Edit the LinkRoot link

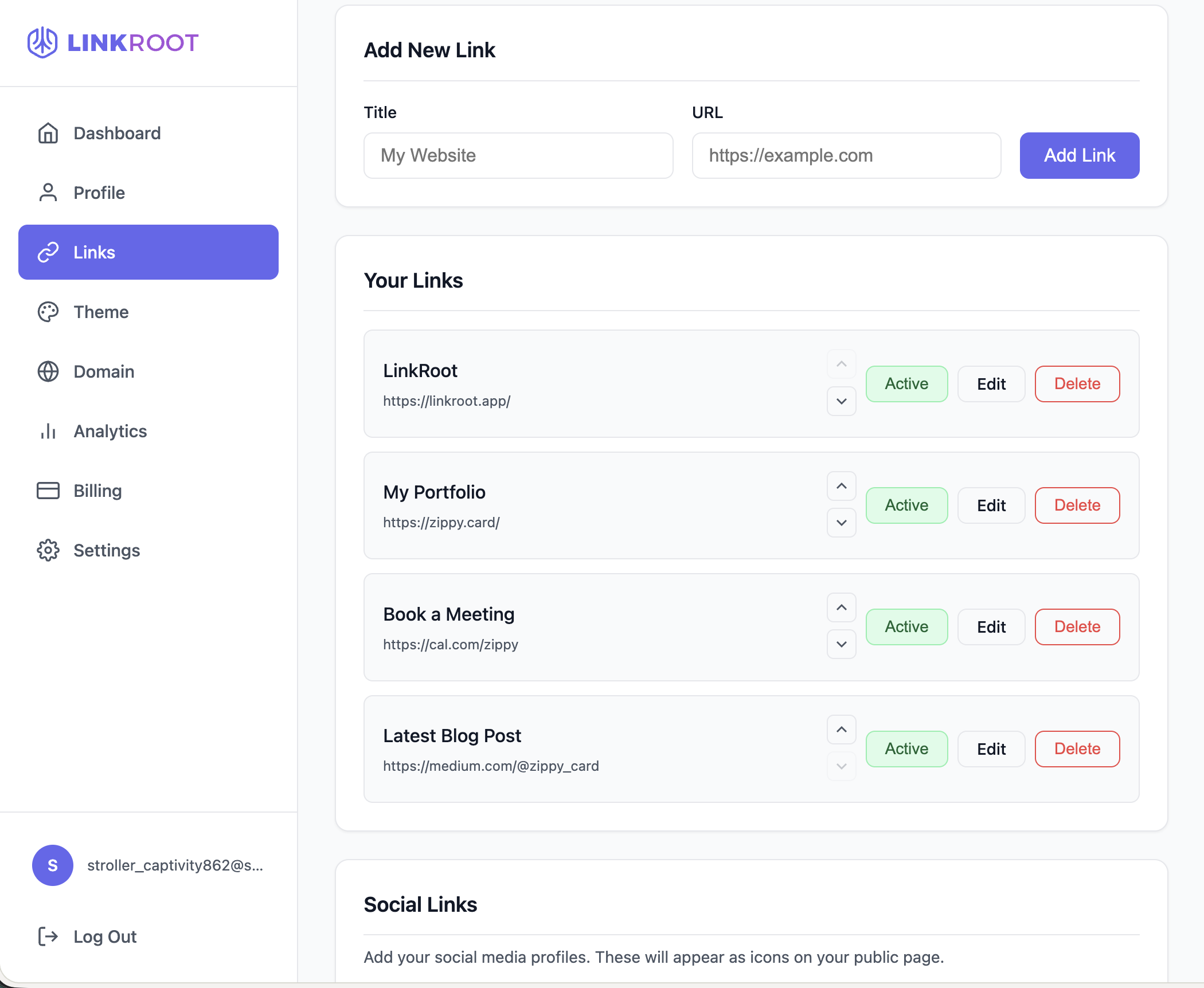point(991,384)
